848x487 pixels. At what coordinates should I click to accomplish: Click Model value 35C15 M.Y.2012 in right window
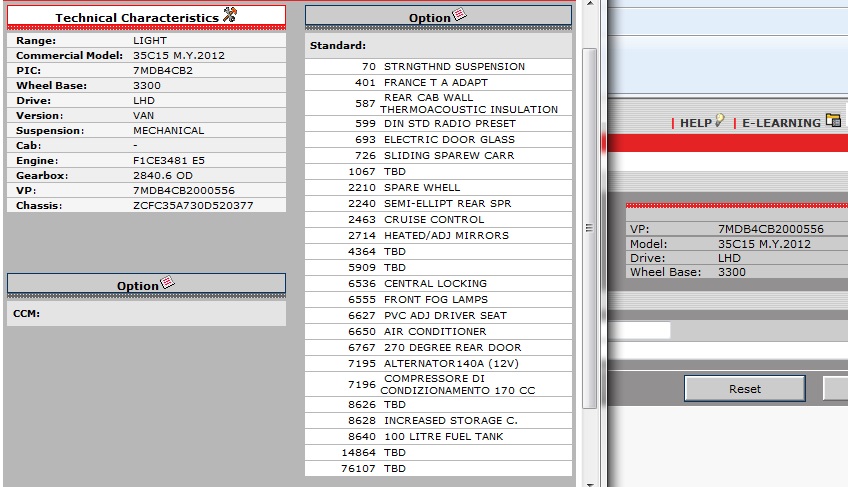pos(764,244)
